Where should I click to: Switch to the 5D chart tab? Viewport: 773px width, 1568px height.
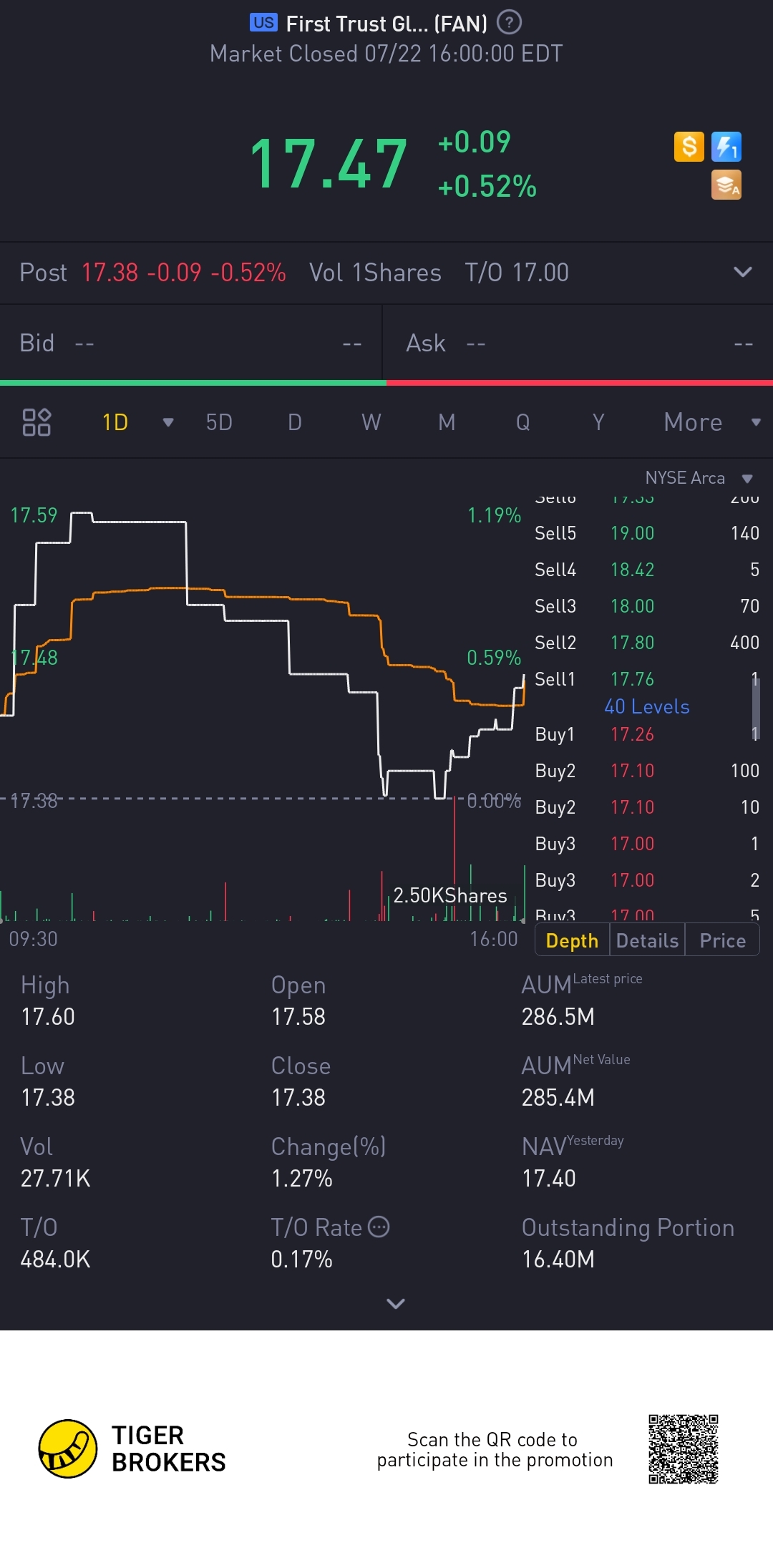[219, 422]
